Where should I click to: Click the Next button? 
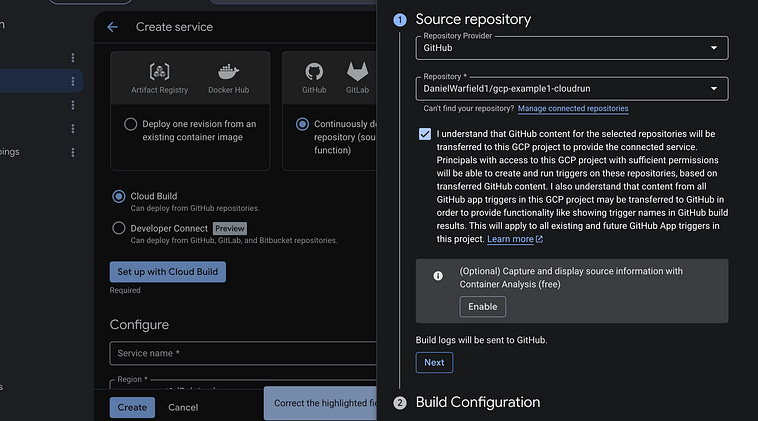[434, 363]
